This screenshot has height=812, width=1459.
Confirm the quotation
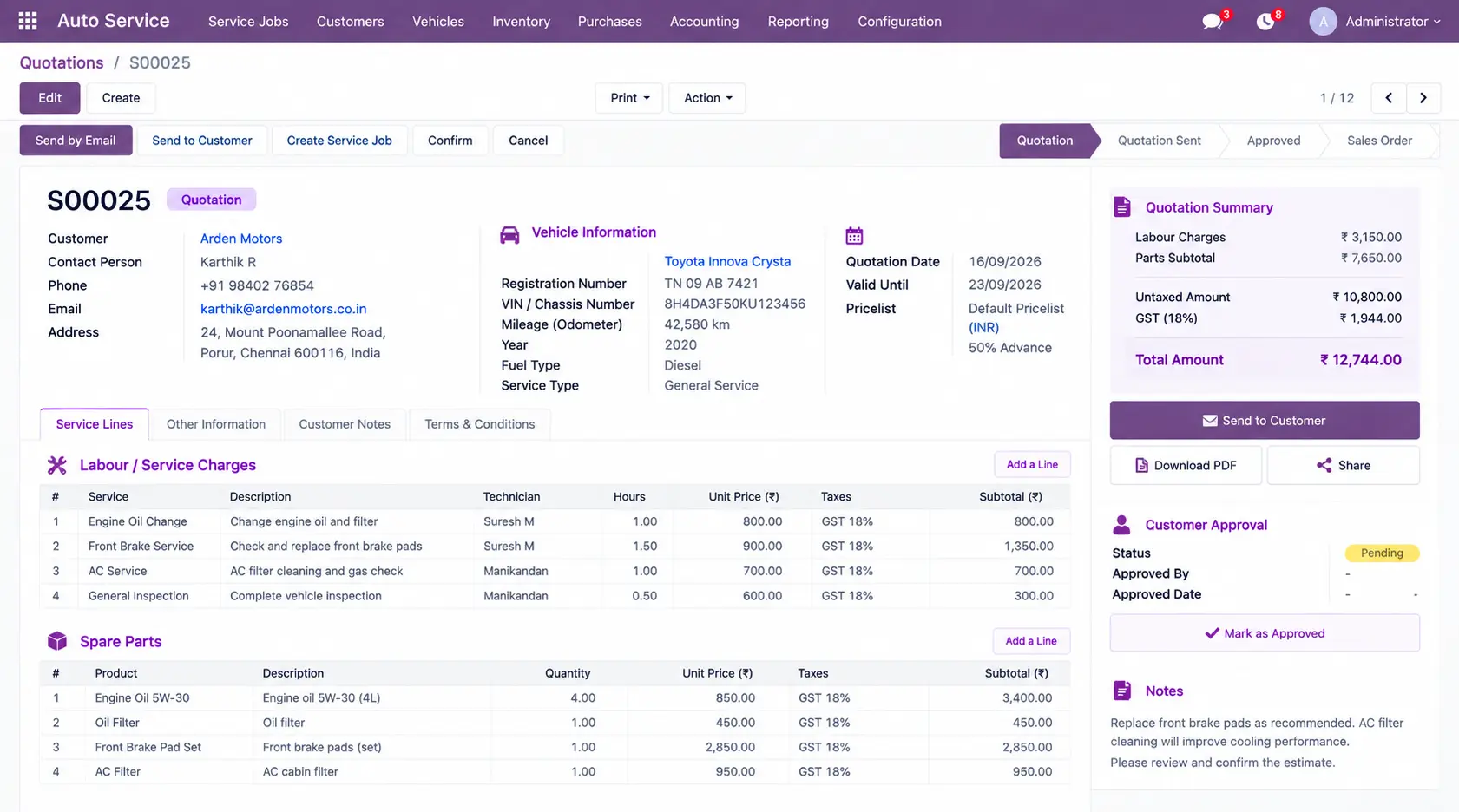(x=450, y=141)
